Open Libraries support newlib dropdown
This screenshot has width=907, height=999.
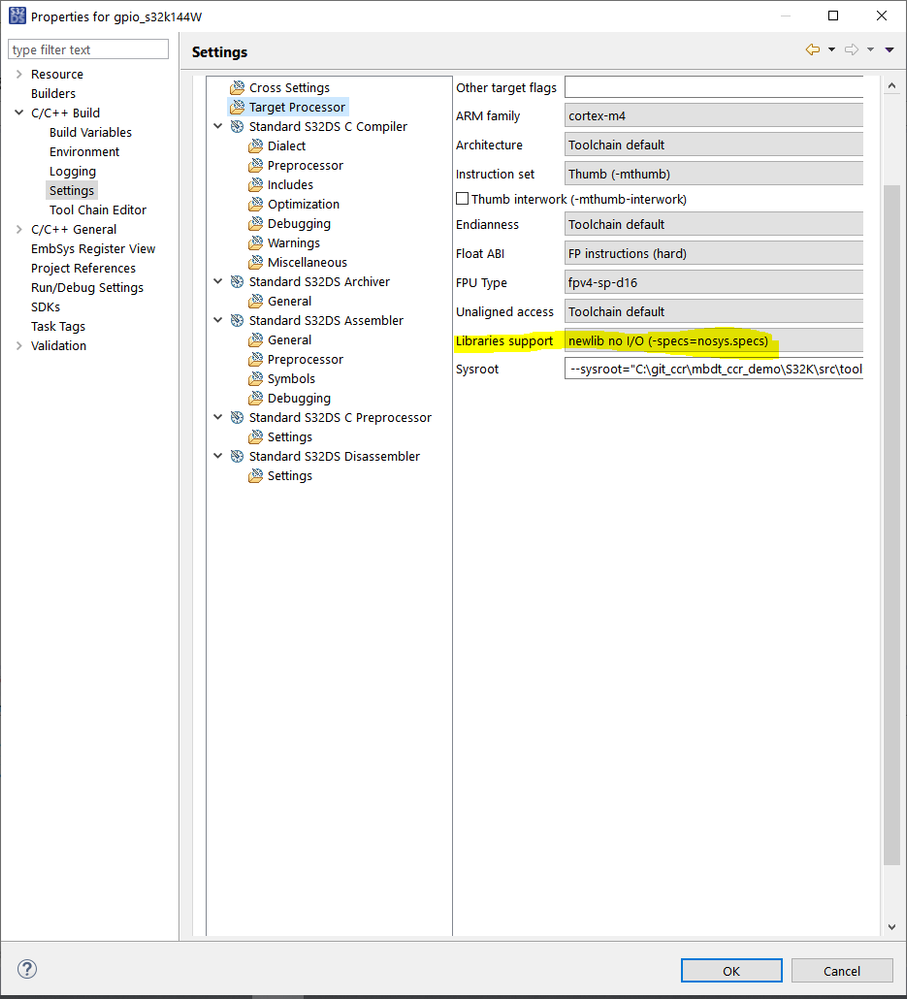pyautogui.click(x=713, y=341)
